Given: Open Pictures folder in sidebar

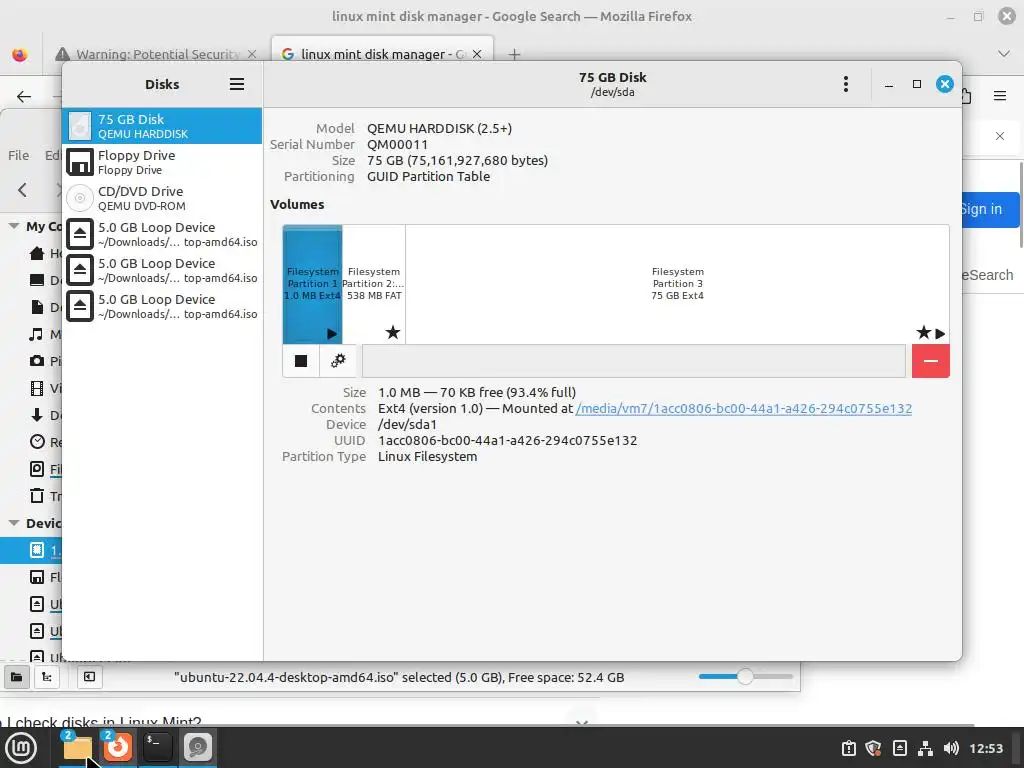Looking at the screenshot, I should 45,361.
